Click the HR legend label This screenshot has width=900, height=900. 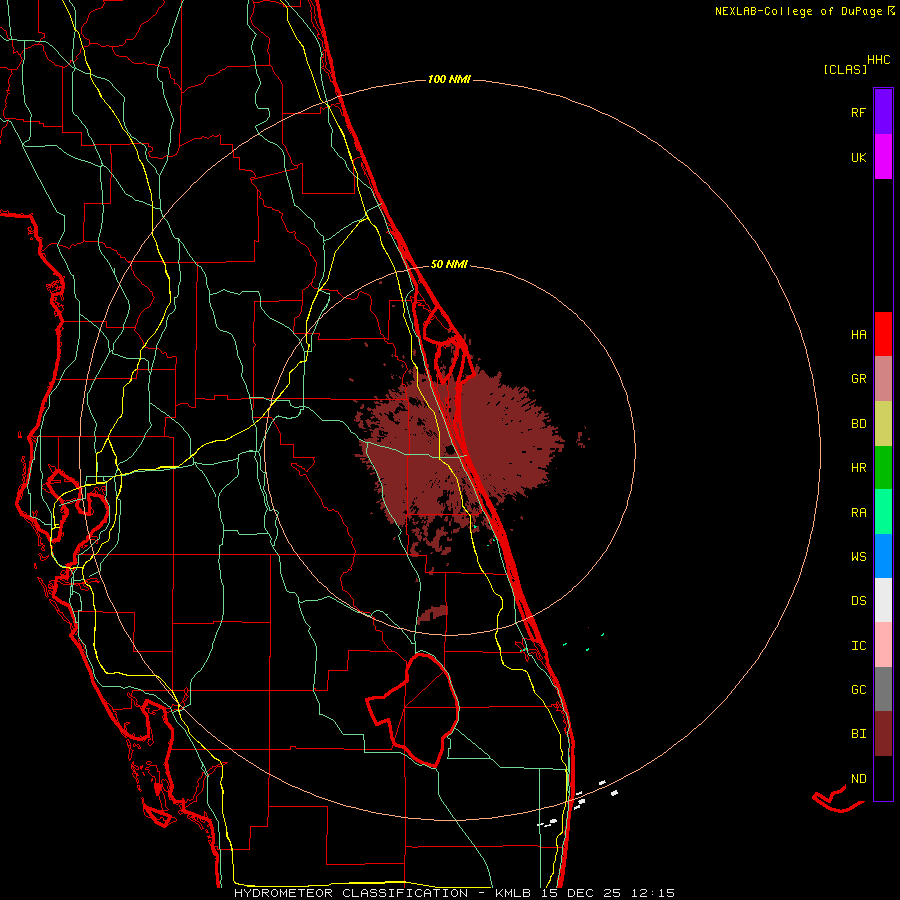pyautogui.click(x=858, y=468)
